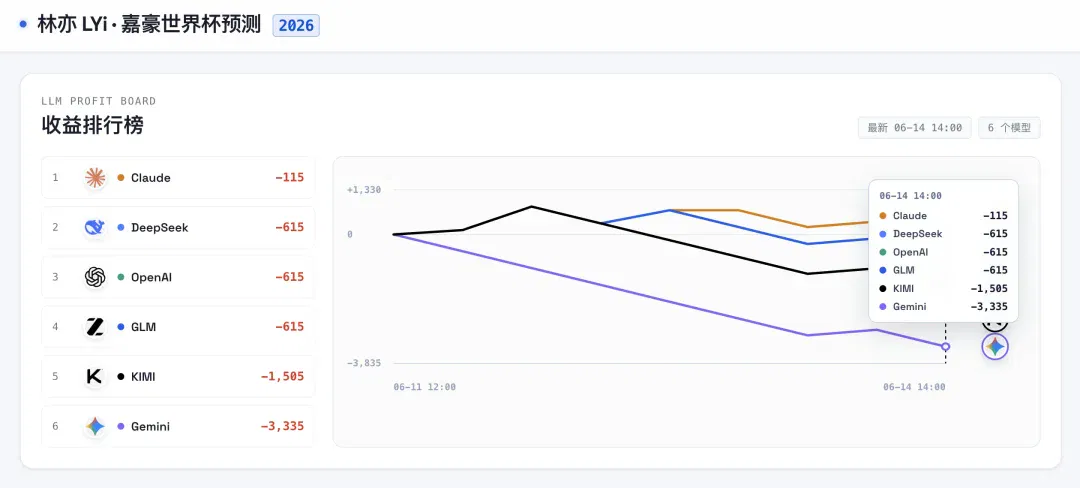Click the 6 个模型 chip
Image resolution: width=1080 pixels, height=488 pixels.
click(1009, 127)
